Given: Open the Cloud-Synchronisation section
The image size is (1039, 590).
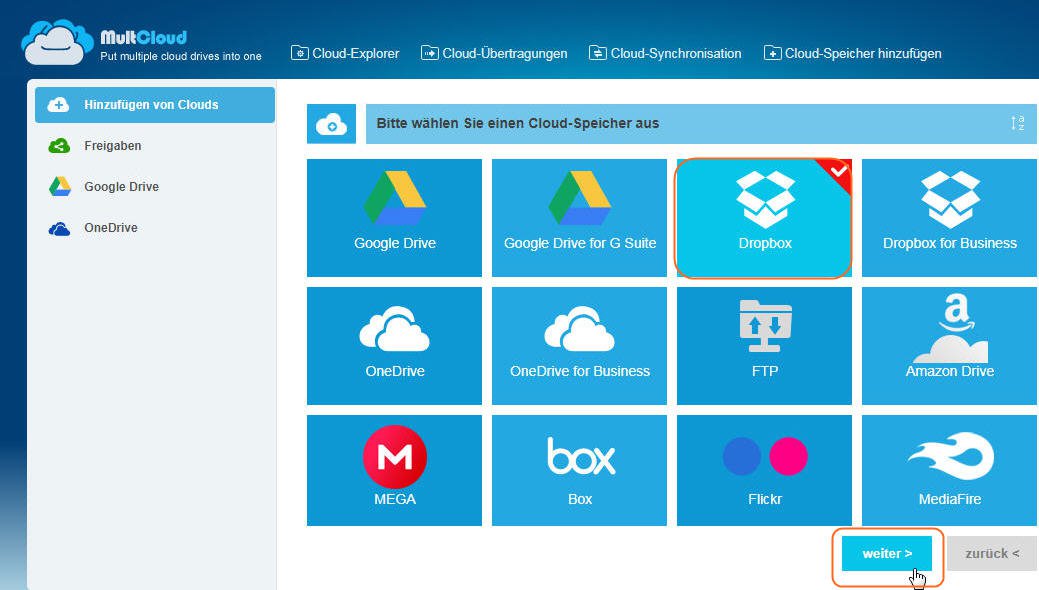Looking at the screenshot, I should click(665, 52).
